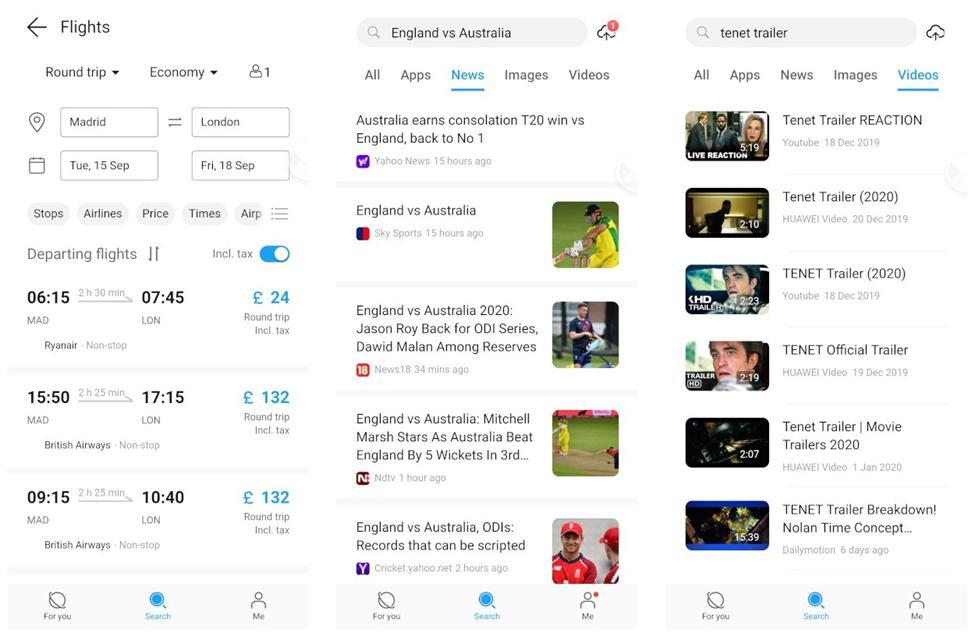Sort departing flights using the sort icon
This screenshot has height=633, width=975.
click(x=154, y=254)
